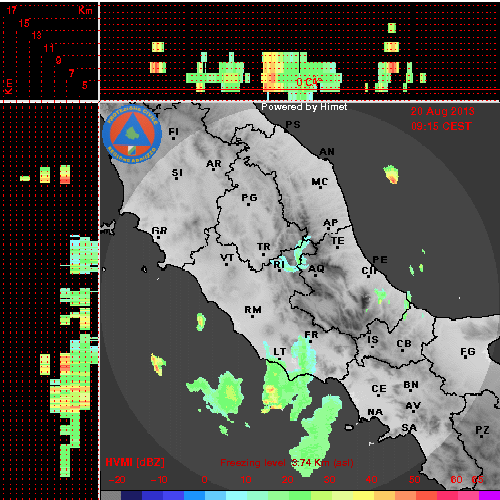
Task: Click the RM city label on map
Action: pos(253,310)
